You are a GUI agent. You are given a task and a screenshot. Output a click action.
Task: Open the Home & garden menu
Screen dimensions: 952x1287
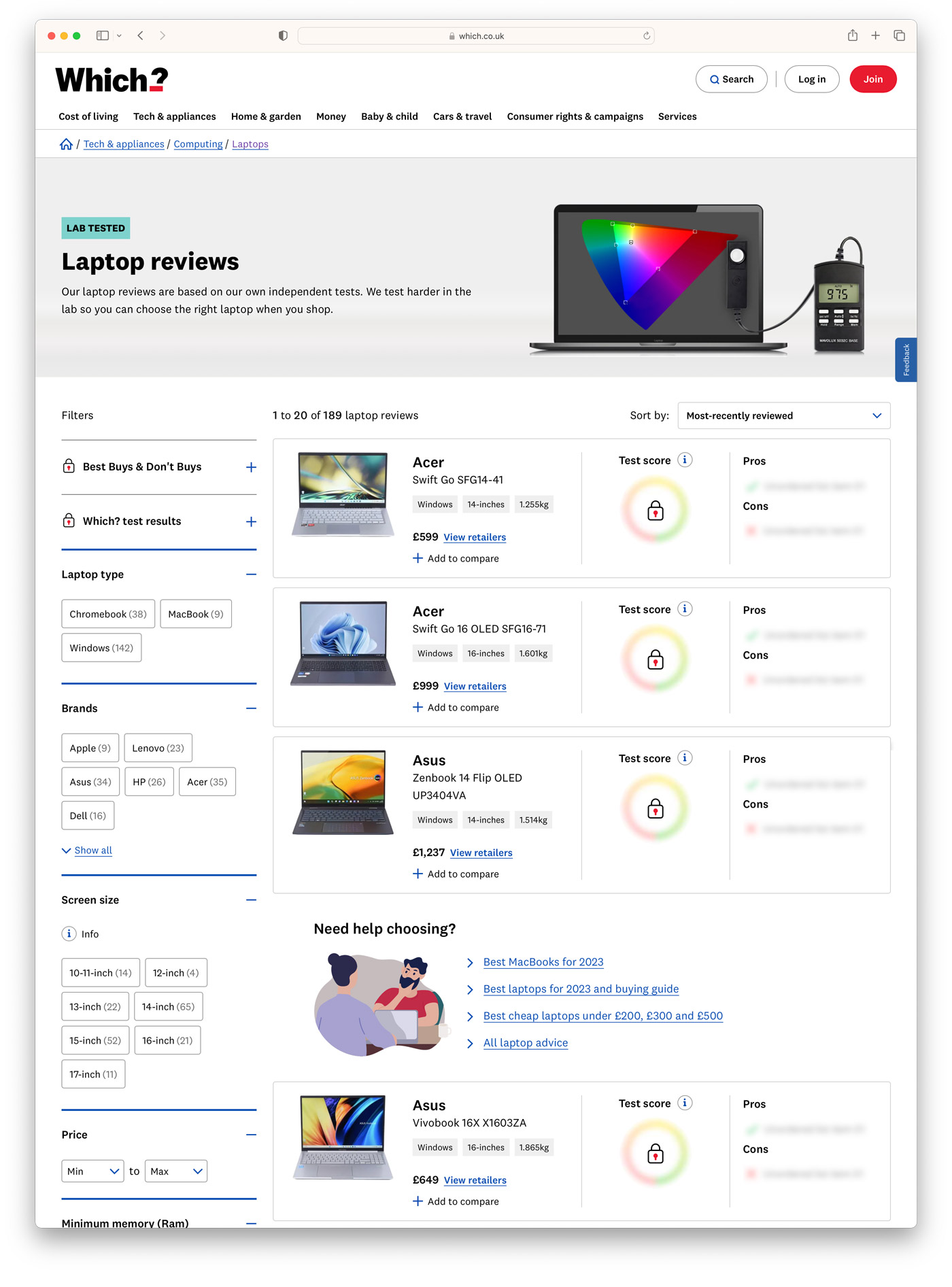[266, 116]
